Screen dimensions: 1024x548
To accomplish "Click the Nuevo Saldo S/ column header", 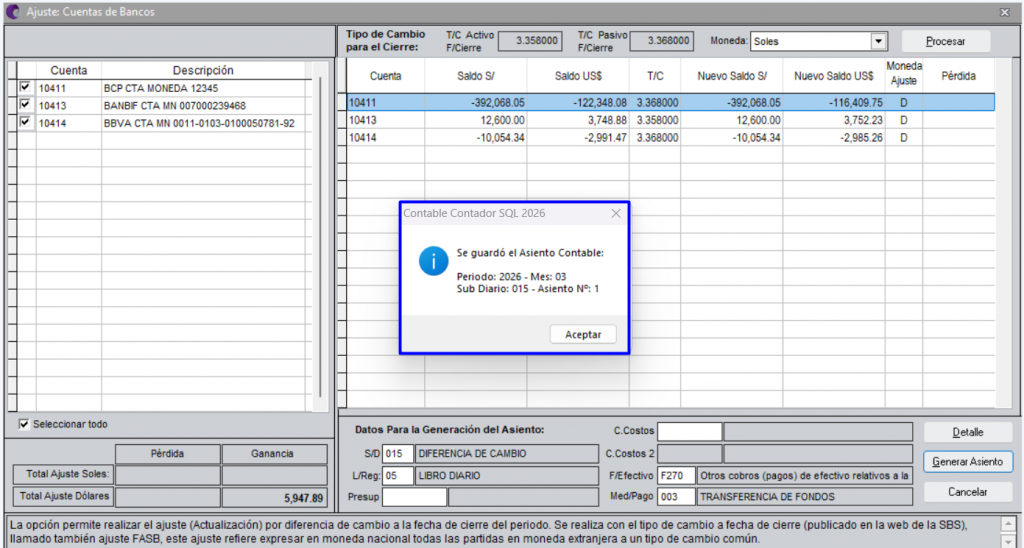I will 731,76.
